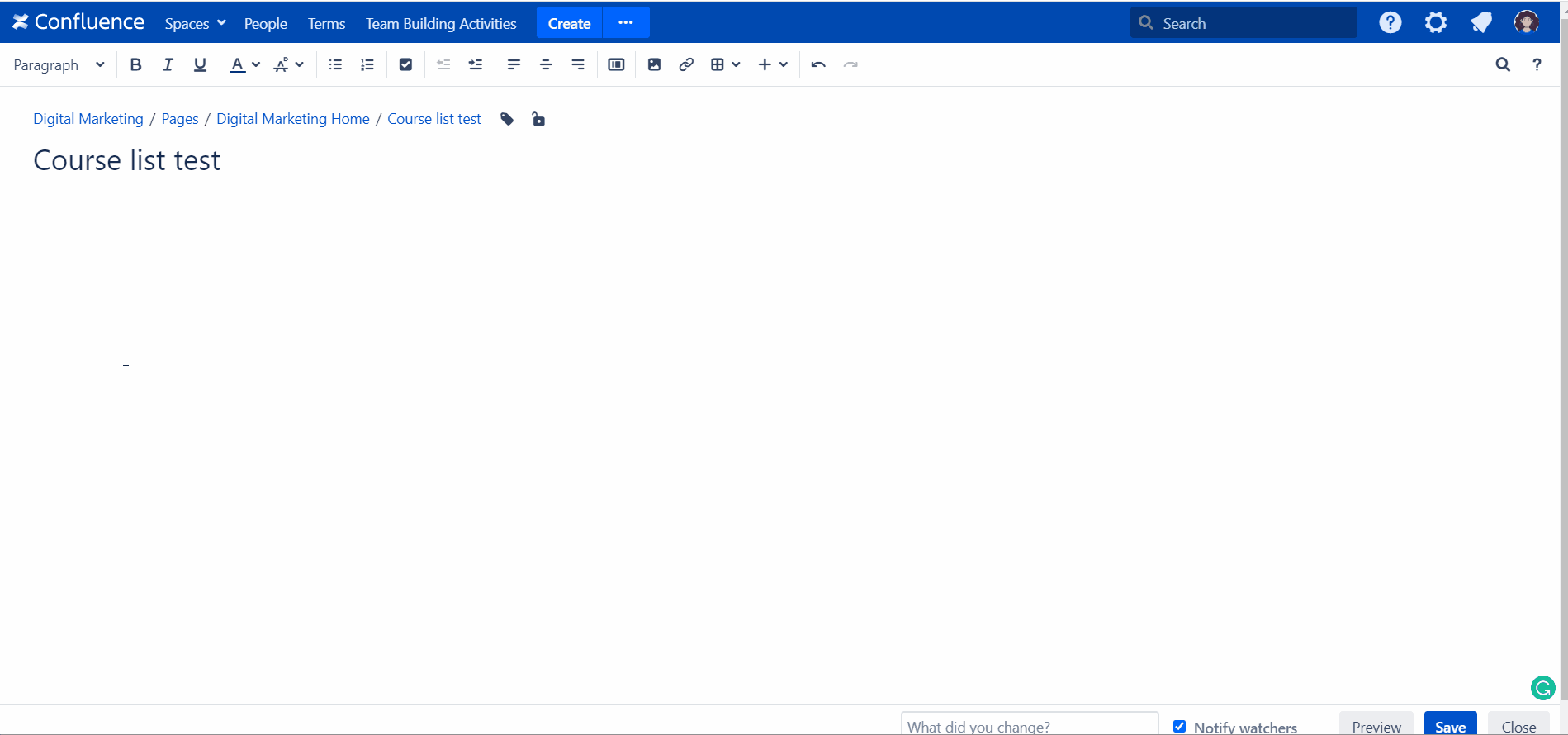Click the 'What did you change?' field
The height and width of the screenshot is (735, 1568).
pyautogui.click(x=1029, y=725)
